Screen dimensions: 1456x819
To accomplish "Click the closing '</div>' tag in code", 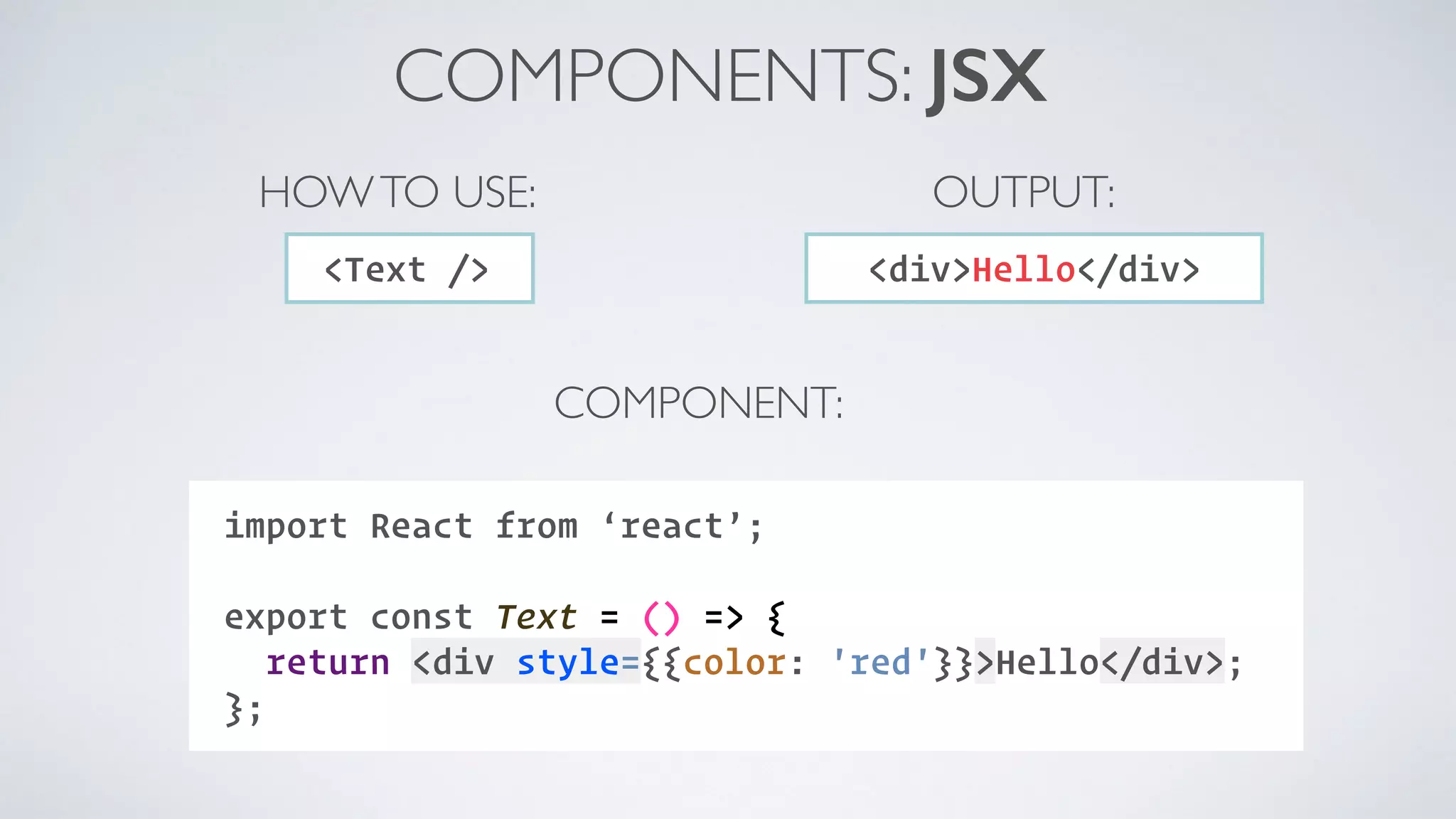I will coord(1162,663).
